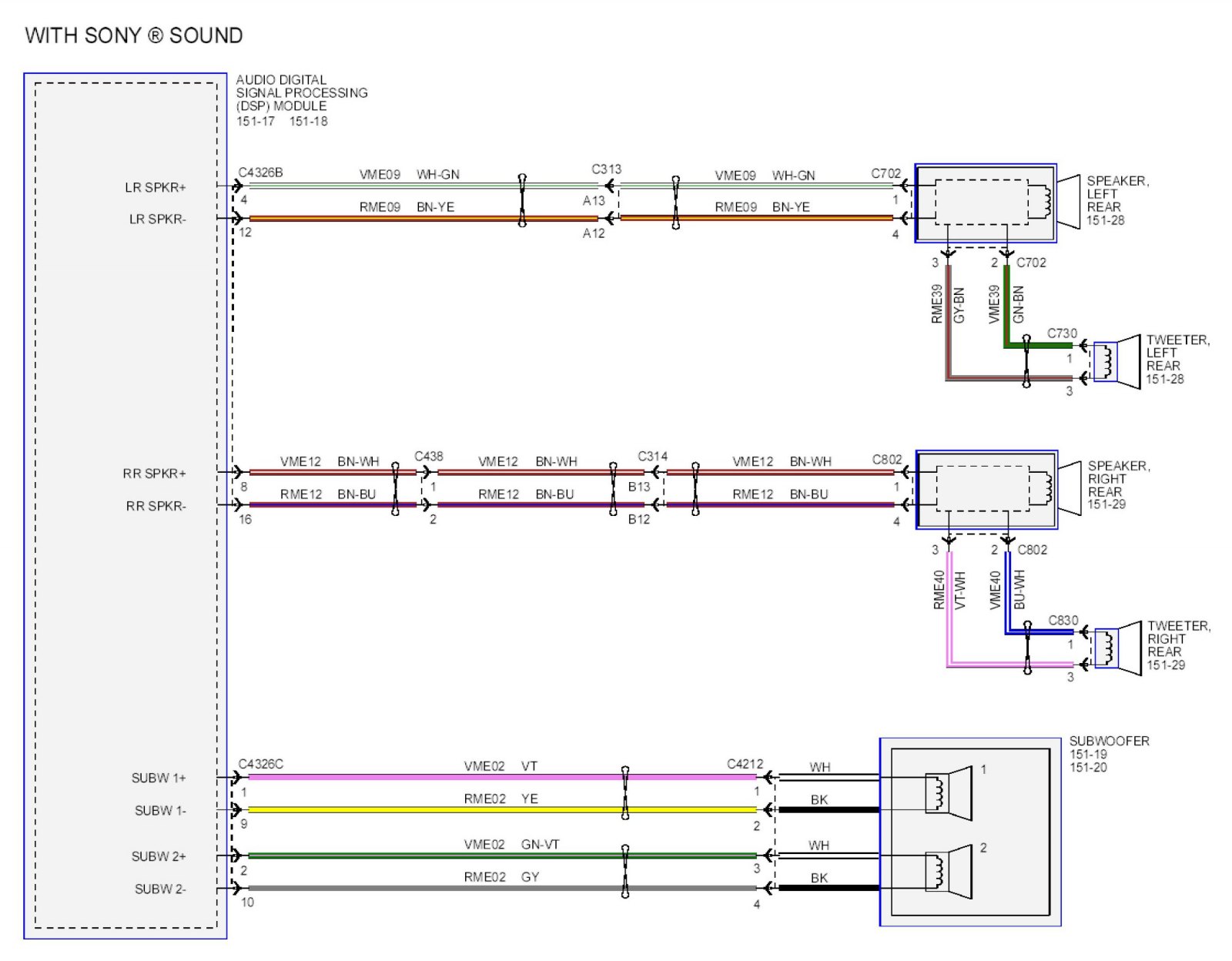This screenshot has height=961, width=1232.
Task: Open 151-19 reference under Subwoofer
Action: (x=1089, y=754)
